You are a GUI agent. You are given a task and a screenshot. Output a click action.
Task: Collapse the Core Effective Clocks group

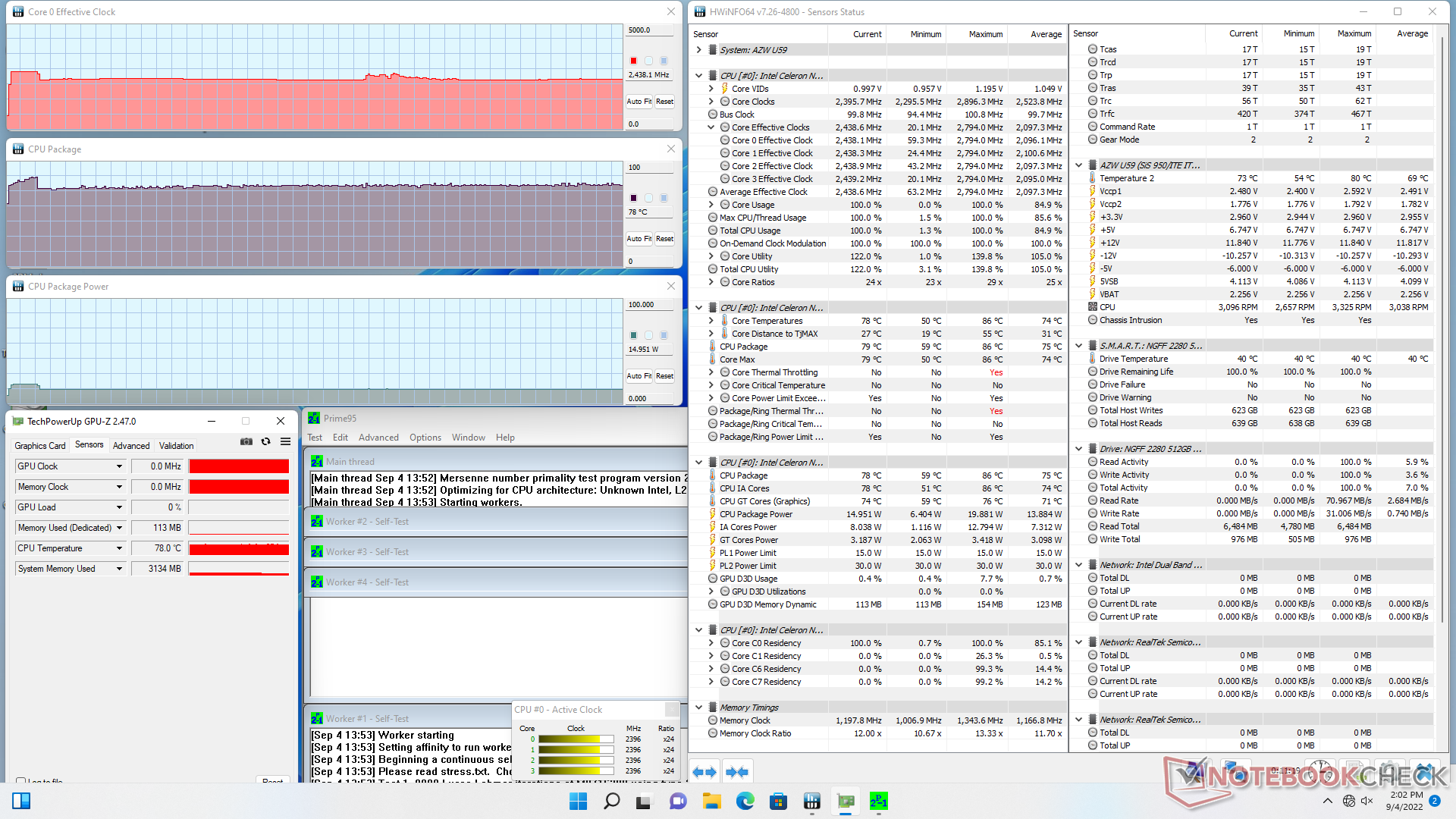pyautogui.click(x=711, y=127)
